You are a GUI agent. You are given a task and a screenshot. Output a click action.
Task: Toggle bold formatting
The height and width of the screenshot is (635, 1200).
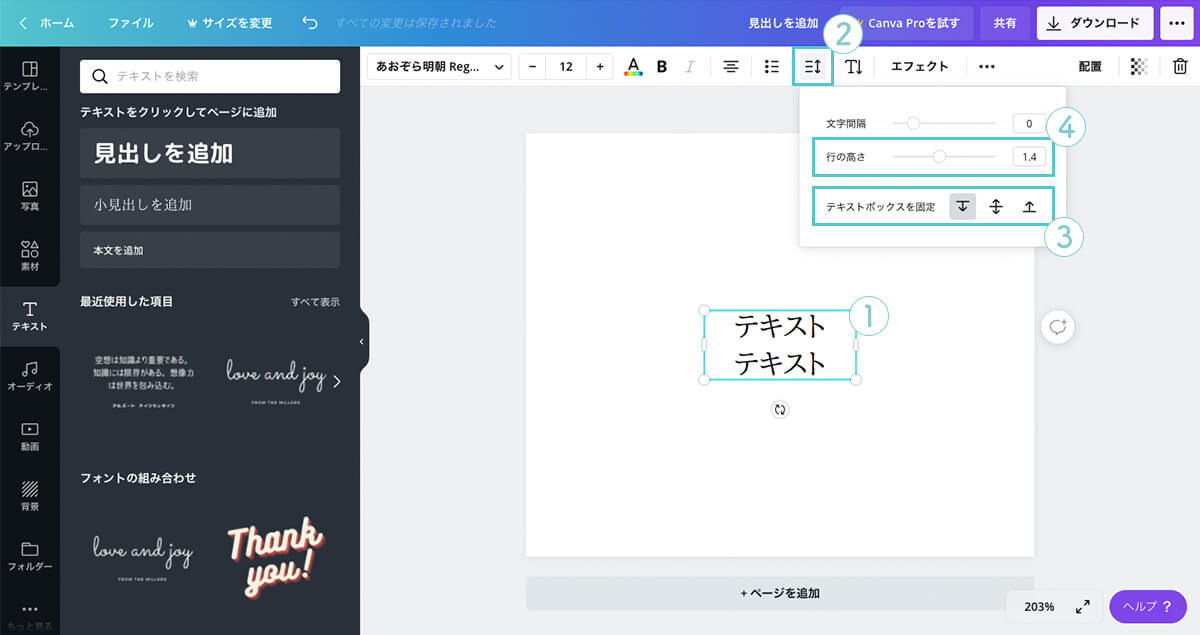coord(661,67)
